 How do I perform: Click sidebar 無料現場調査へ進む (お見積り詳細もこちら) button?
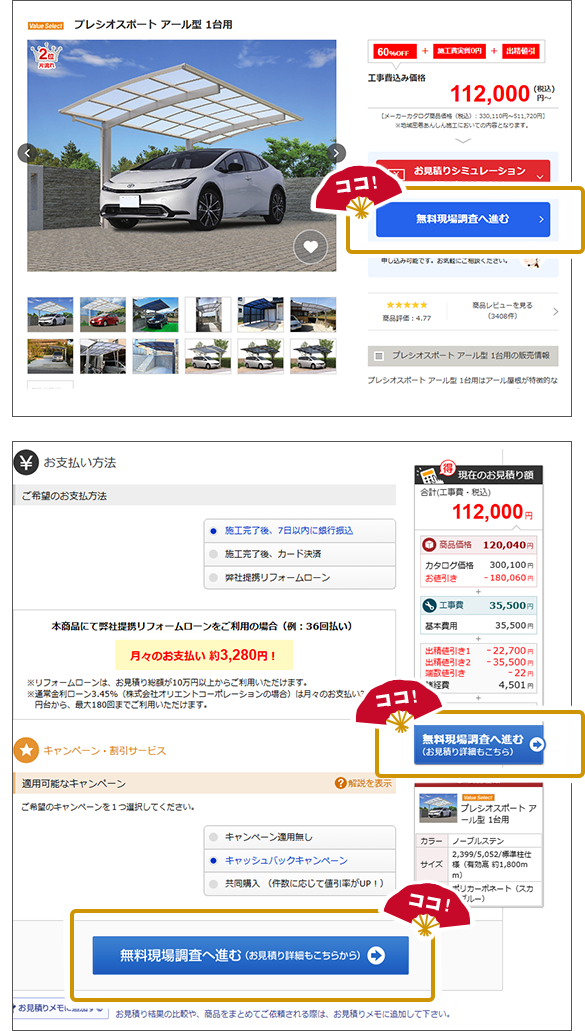point(479,744)
